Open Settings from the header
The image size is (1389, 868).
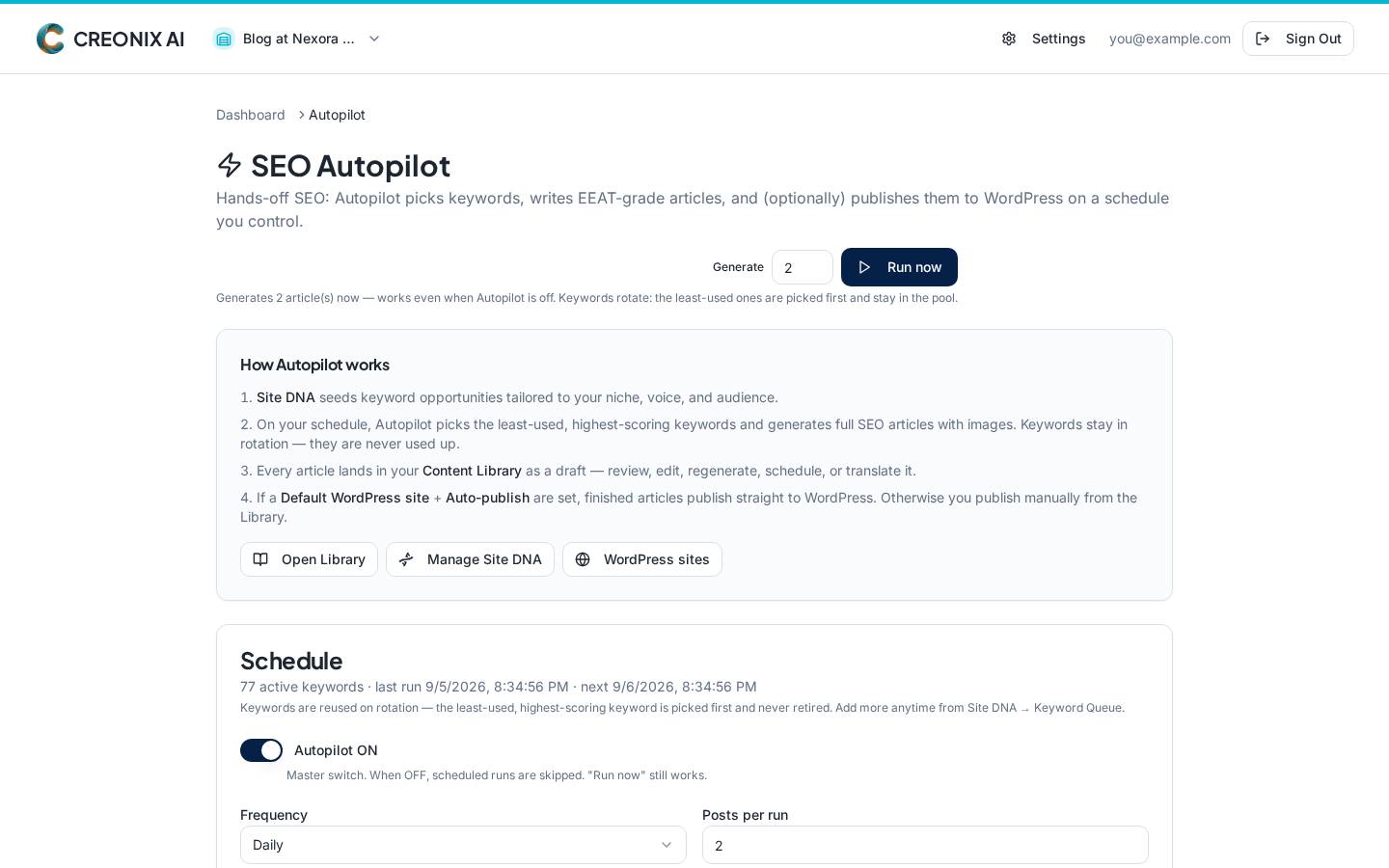[1044, 39]
